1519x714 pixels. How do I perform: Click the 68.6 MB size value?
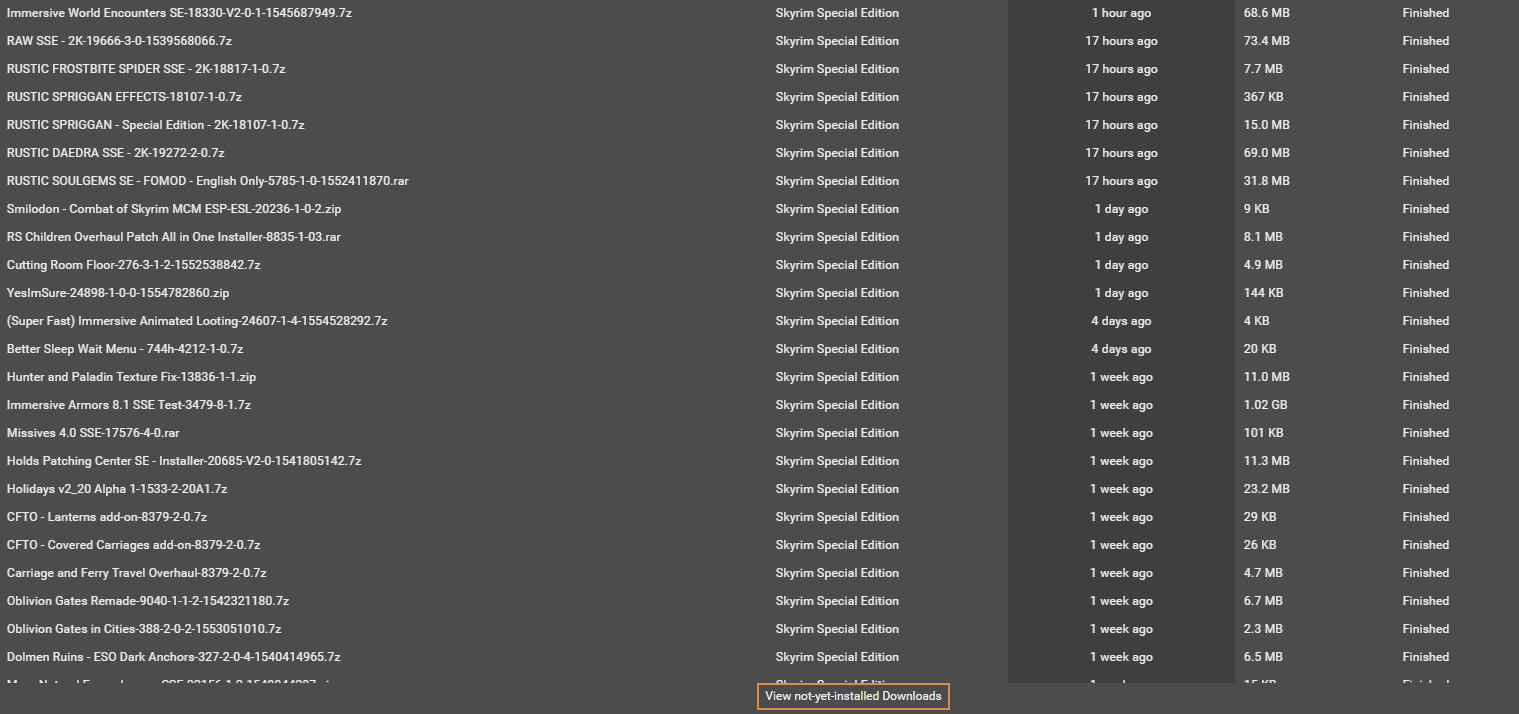pos(1267,13)
